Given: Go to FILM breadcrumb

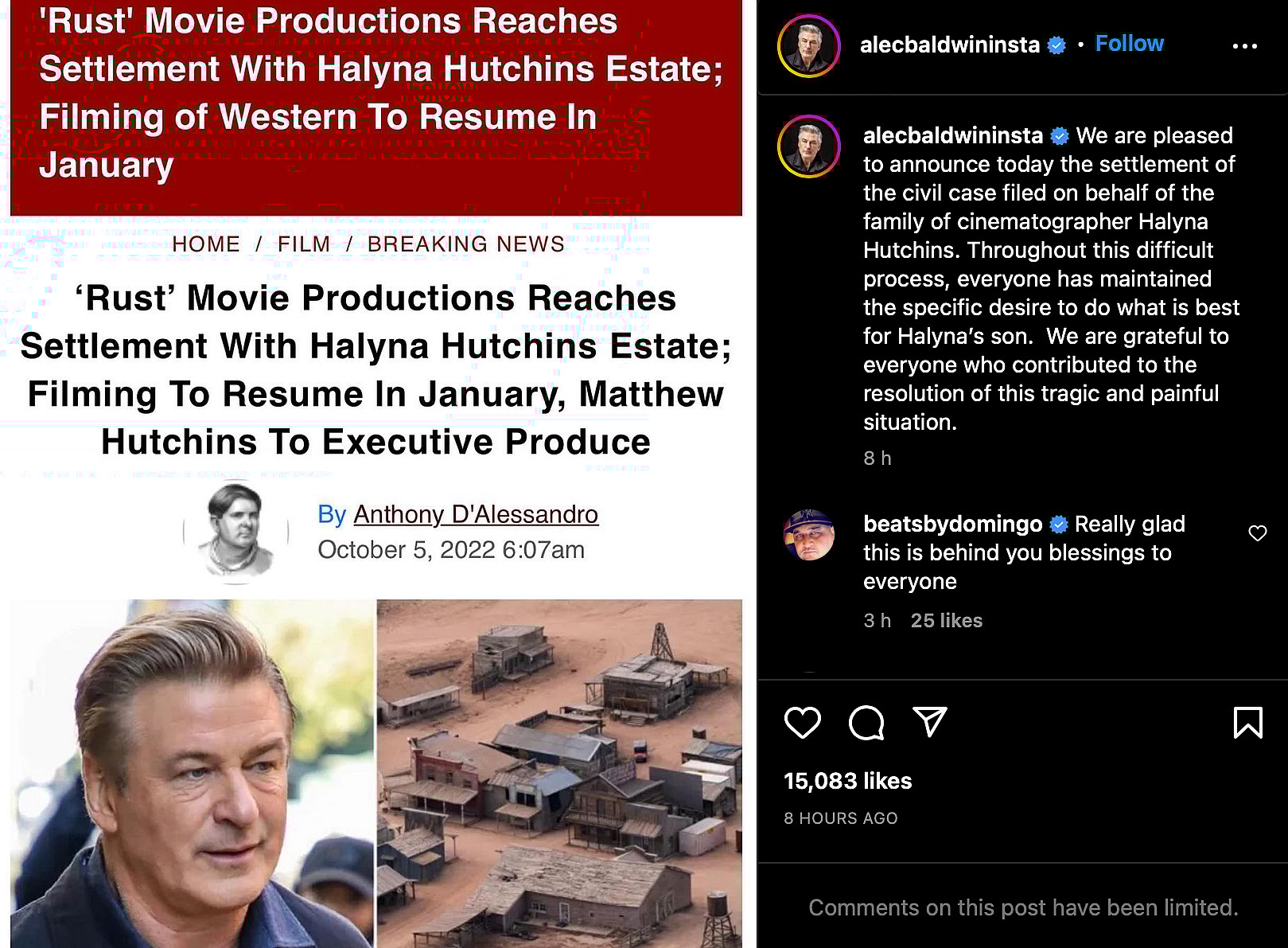Looking at the screenshot, I should (304, 244).
